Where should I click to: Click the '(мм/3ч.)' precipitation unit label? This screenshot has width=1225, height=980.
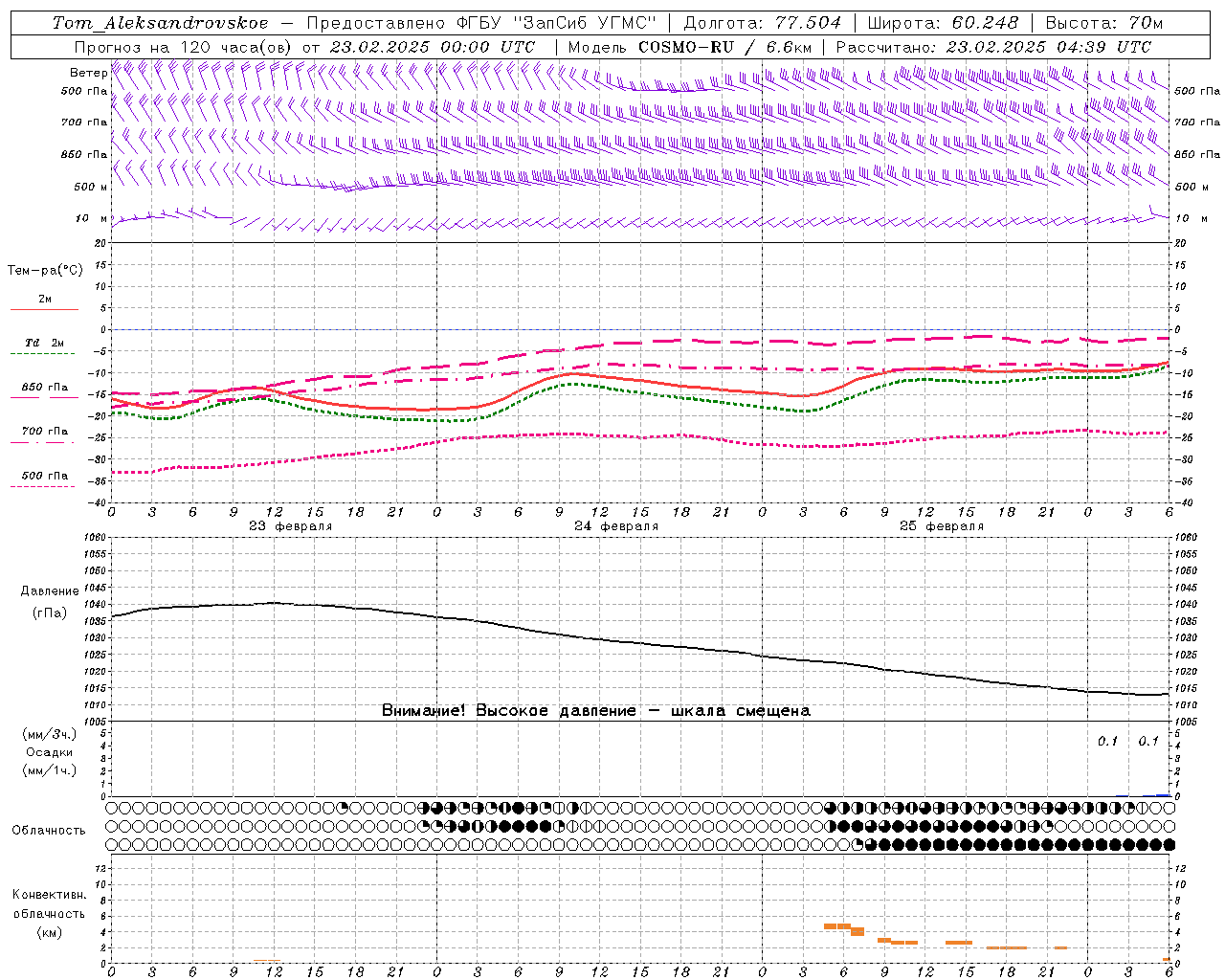click(50, 734)
